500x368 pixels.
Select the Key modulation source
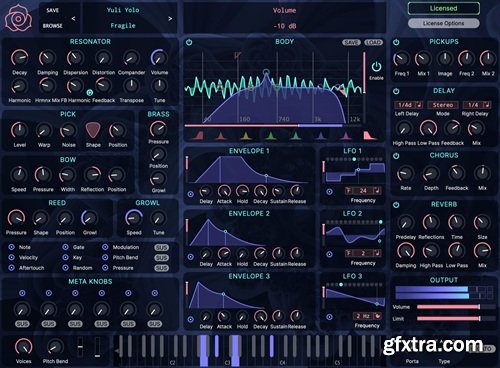tap(65, 257)
